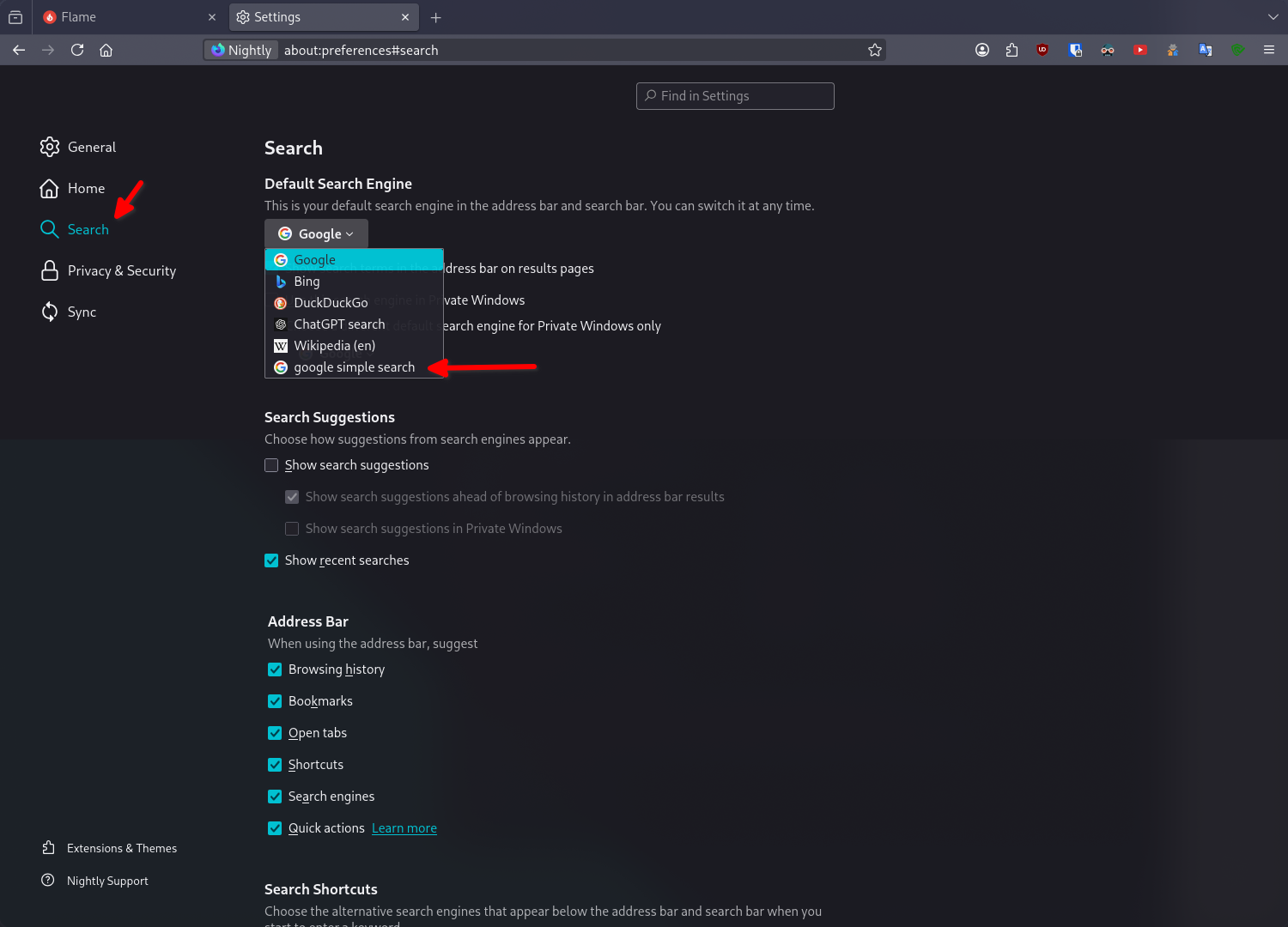Open the Extensions puzzle-piece icon
The image size is (1288, 927).
1012,50
